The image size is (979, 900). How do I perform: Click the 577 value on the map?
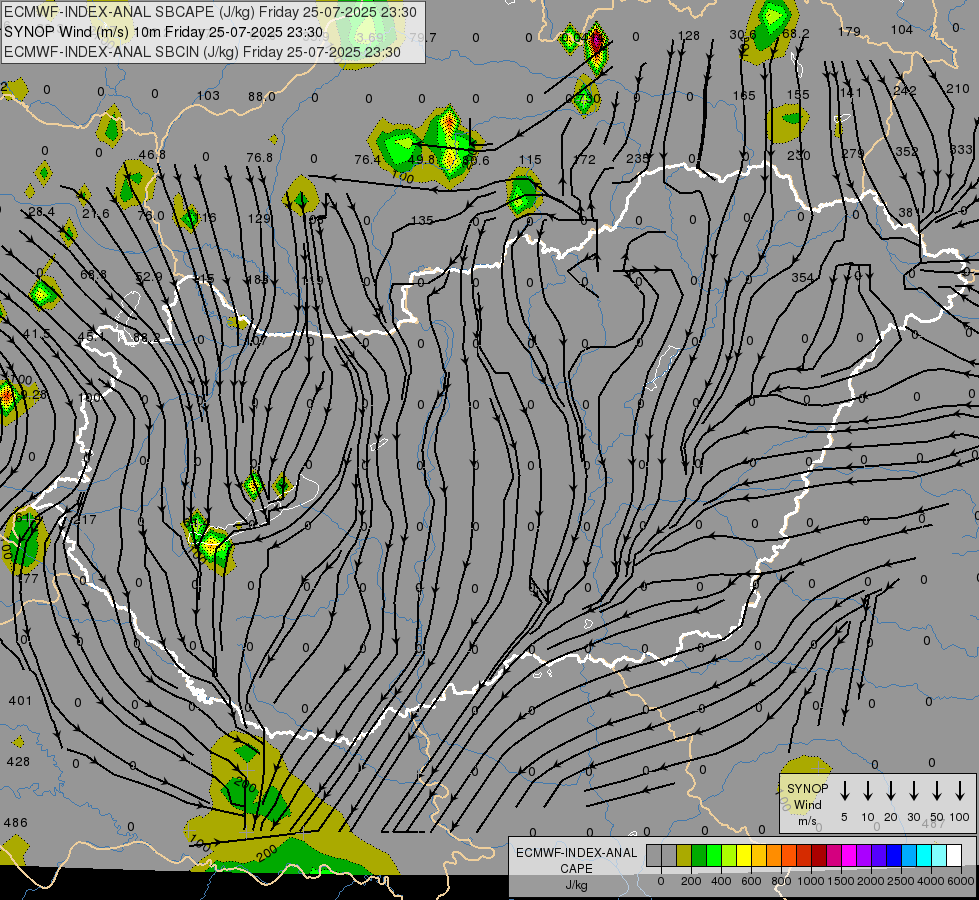pos(28,579)
